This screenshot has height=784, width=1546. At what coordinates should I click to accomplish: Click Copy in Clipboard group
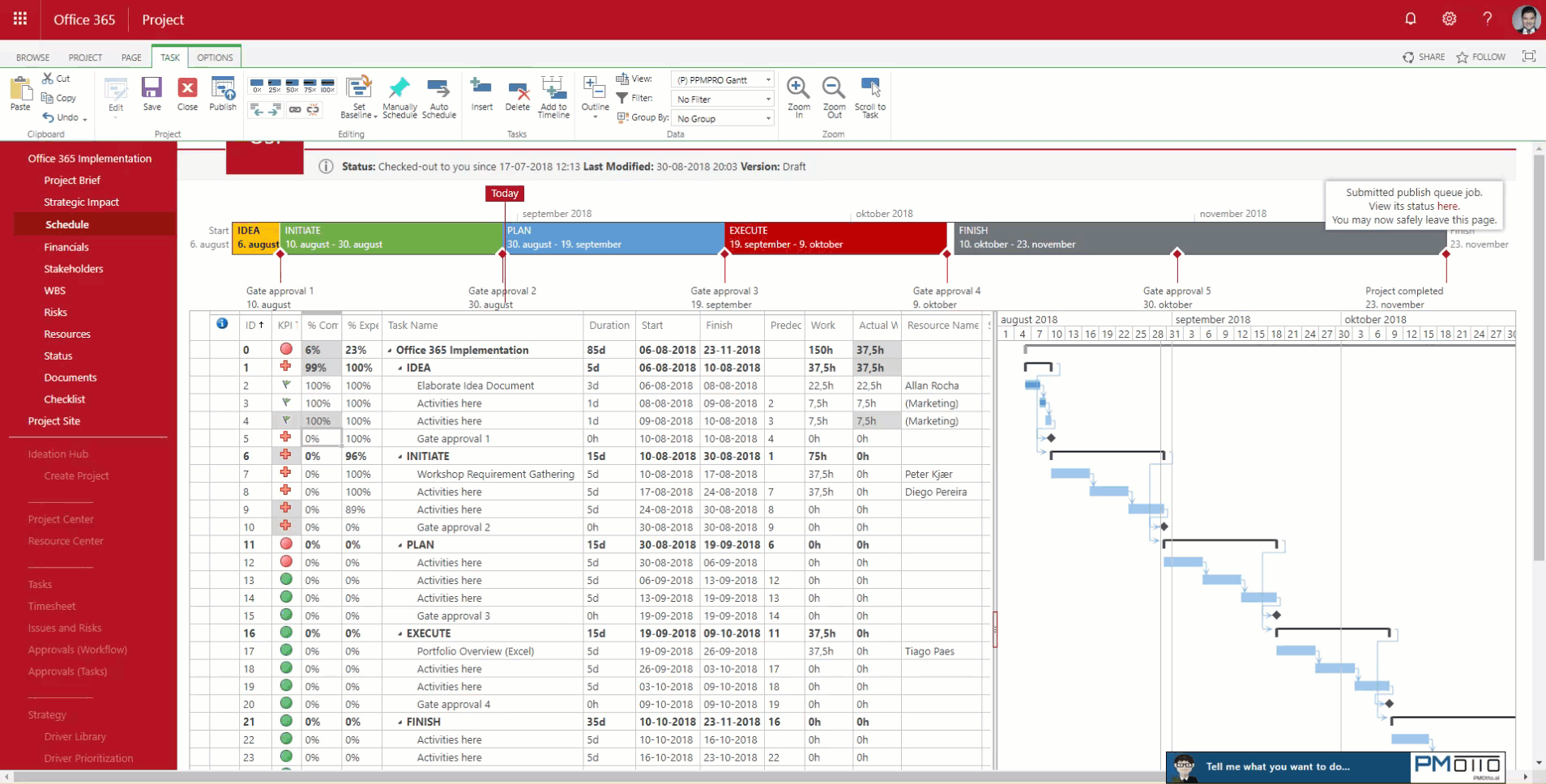(58, 98)
